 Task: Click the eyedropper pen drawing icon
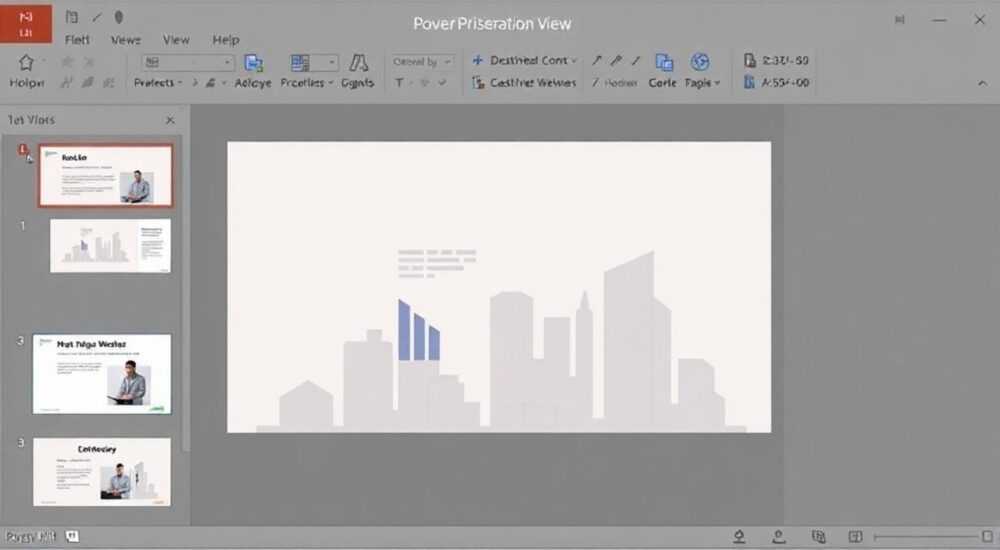[x=616, y=61]
